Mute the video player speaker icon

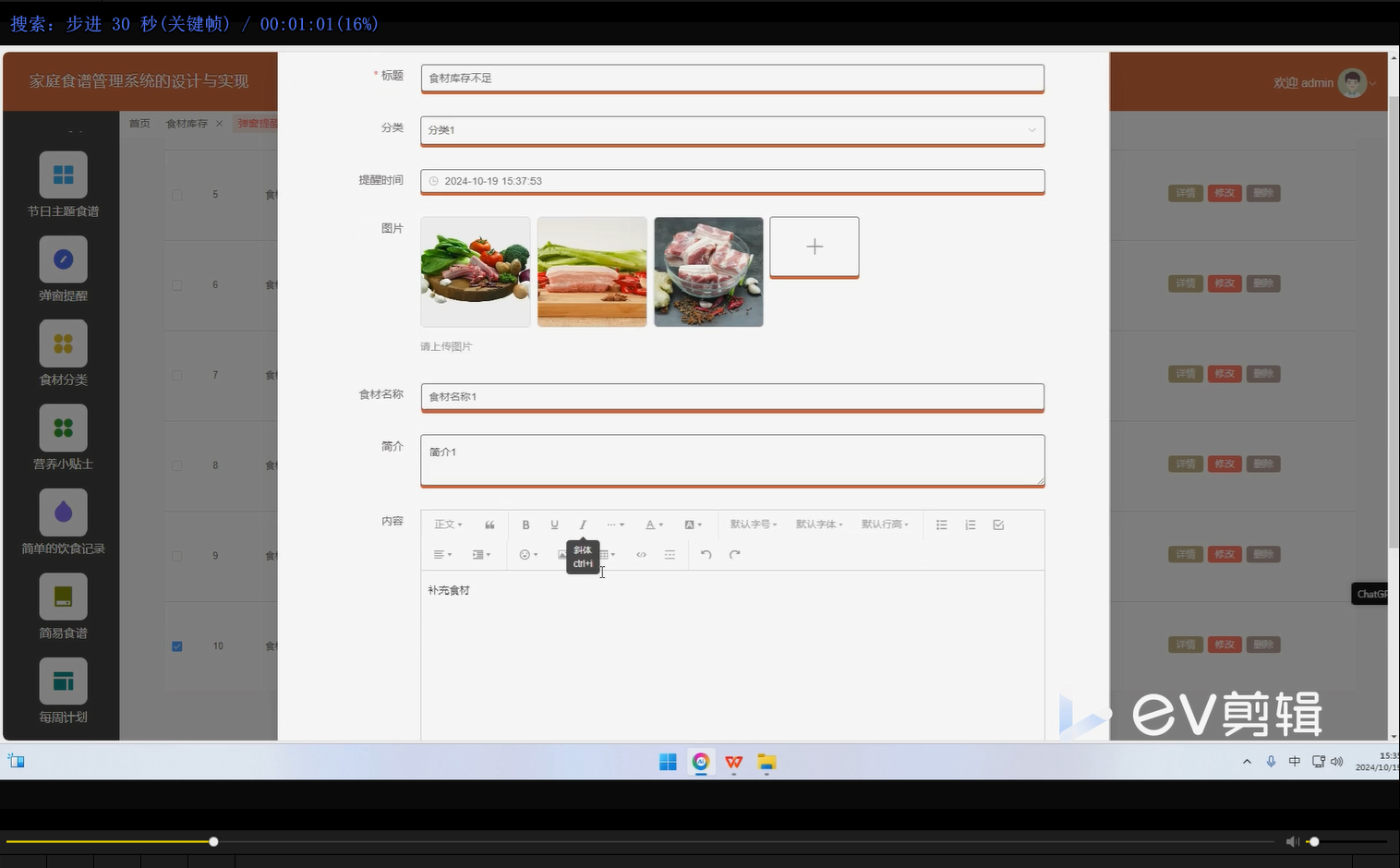point(1292,841)
